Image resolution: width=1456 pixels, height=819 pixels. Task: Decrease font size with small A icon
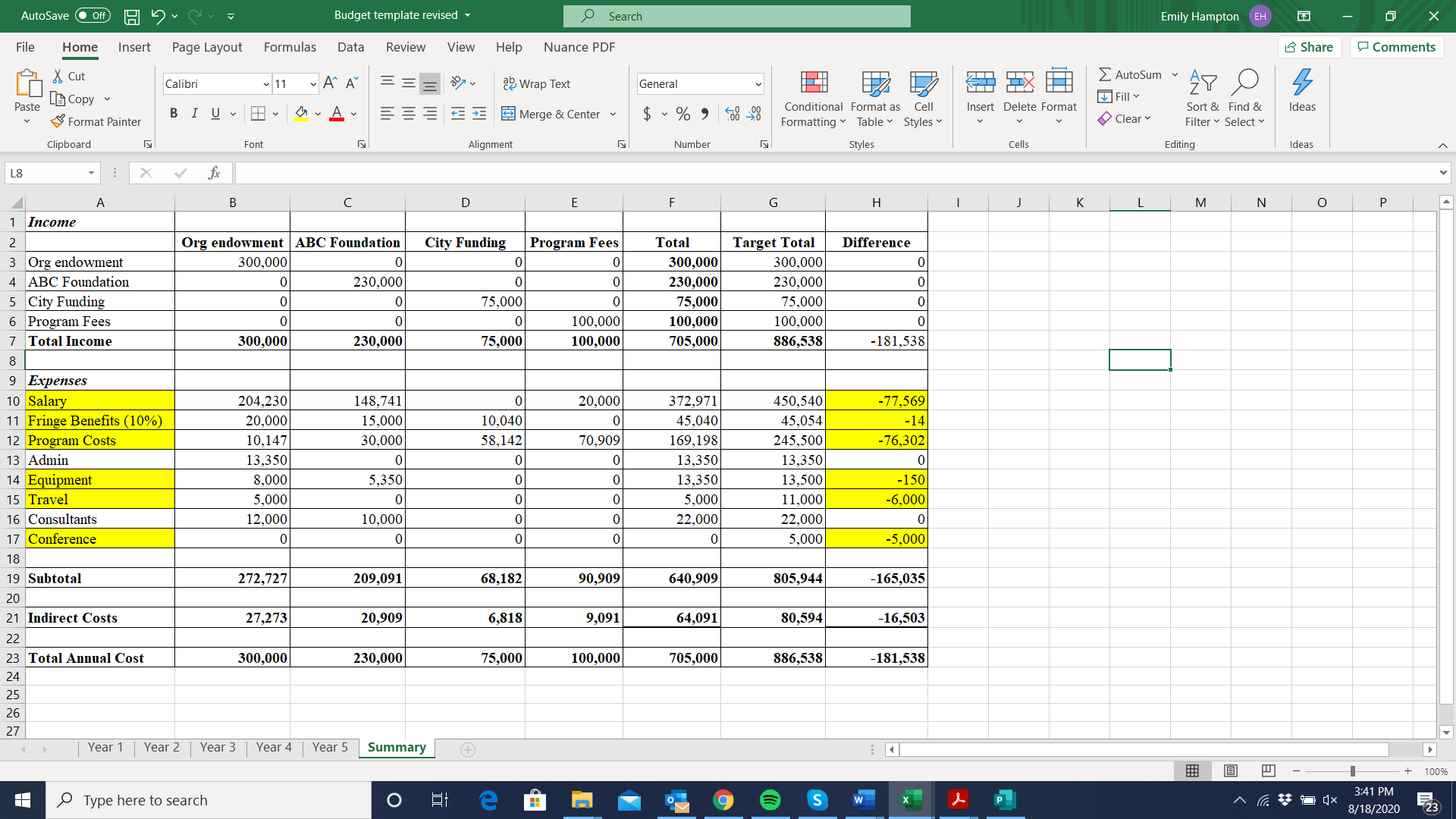click(352, 83)
